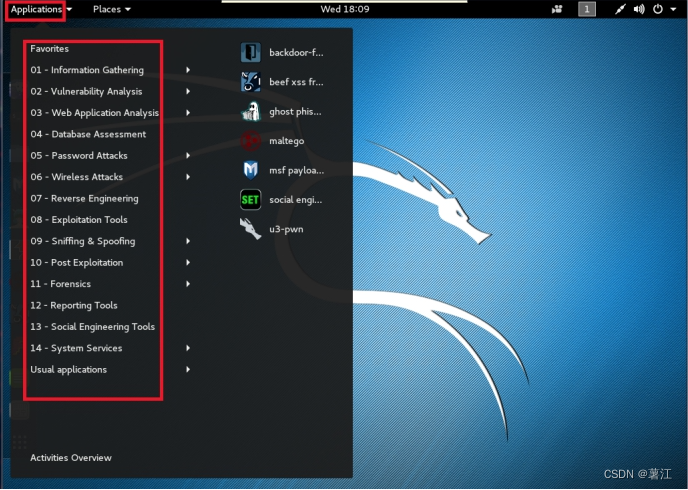This screenshot has height=490, width=688.
Task: Select 13 - Social Engineering Tools
Action: pos(93,327)
